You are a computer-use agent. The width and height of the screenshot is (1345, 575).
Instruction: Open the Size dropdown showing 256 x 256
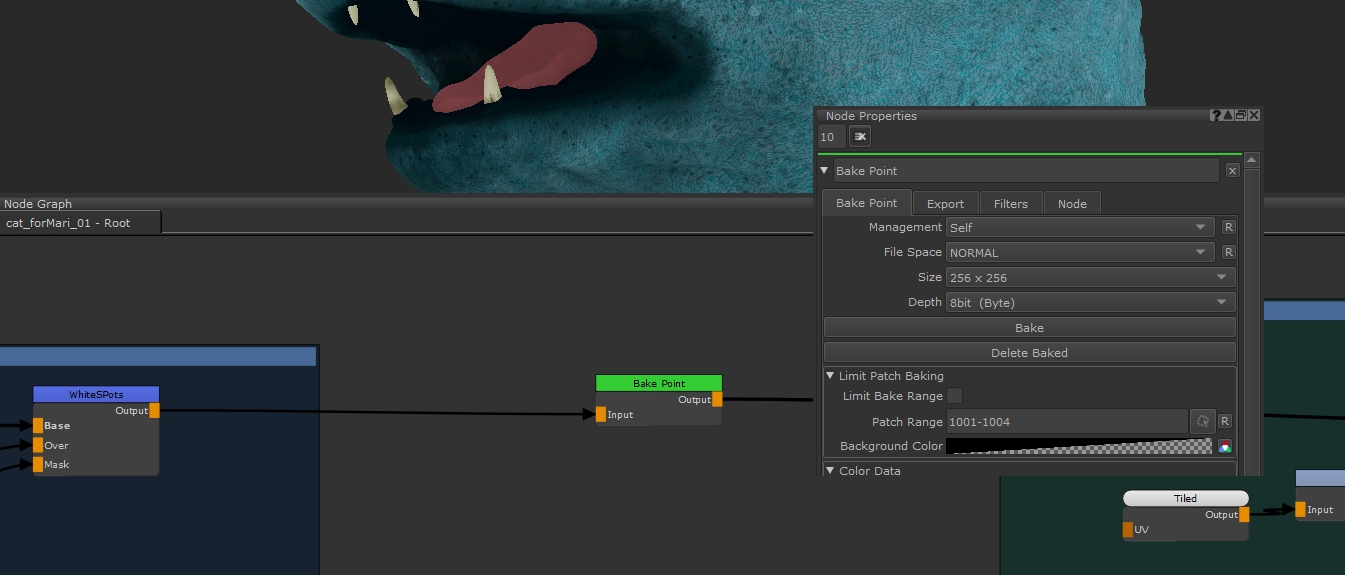tap(1090, 277)
